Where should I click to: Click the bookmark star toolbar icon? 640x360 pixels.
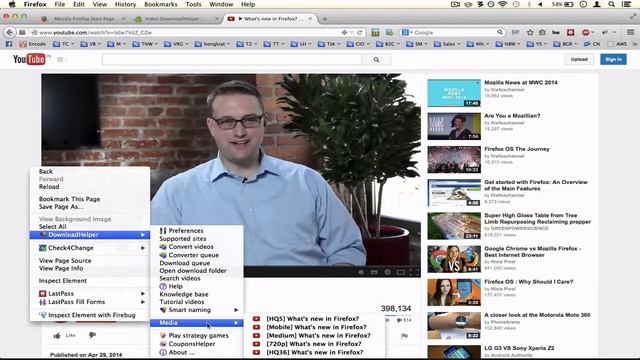[x=530, y=32]
